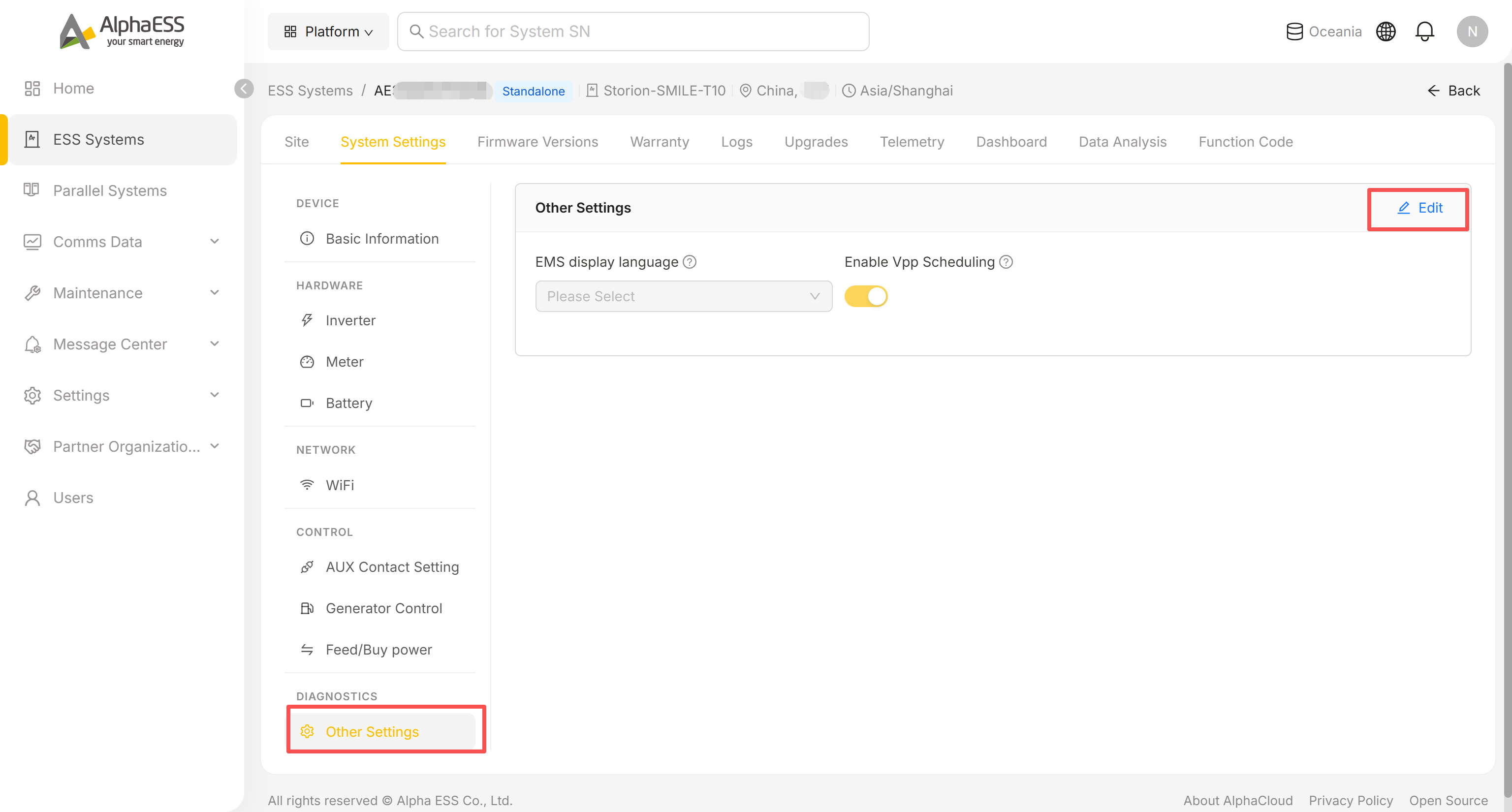Click the Oceania region selector

1323,31
